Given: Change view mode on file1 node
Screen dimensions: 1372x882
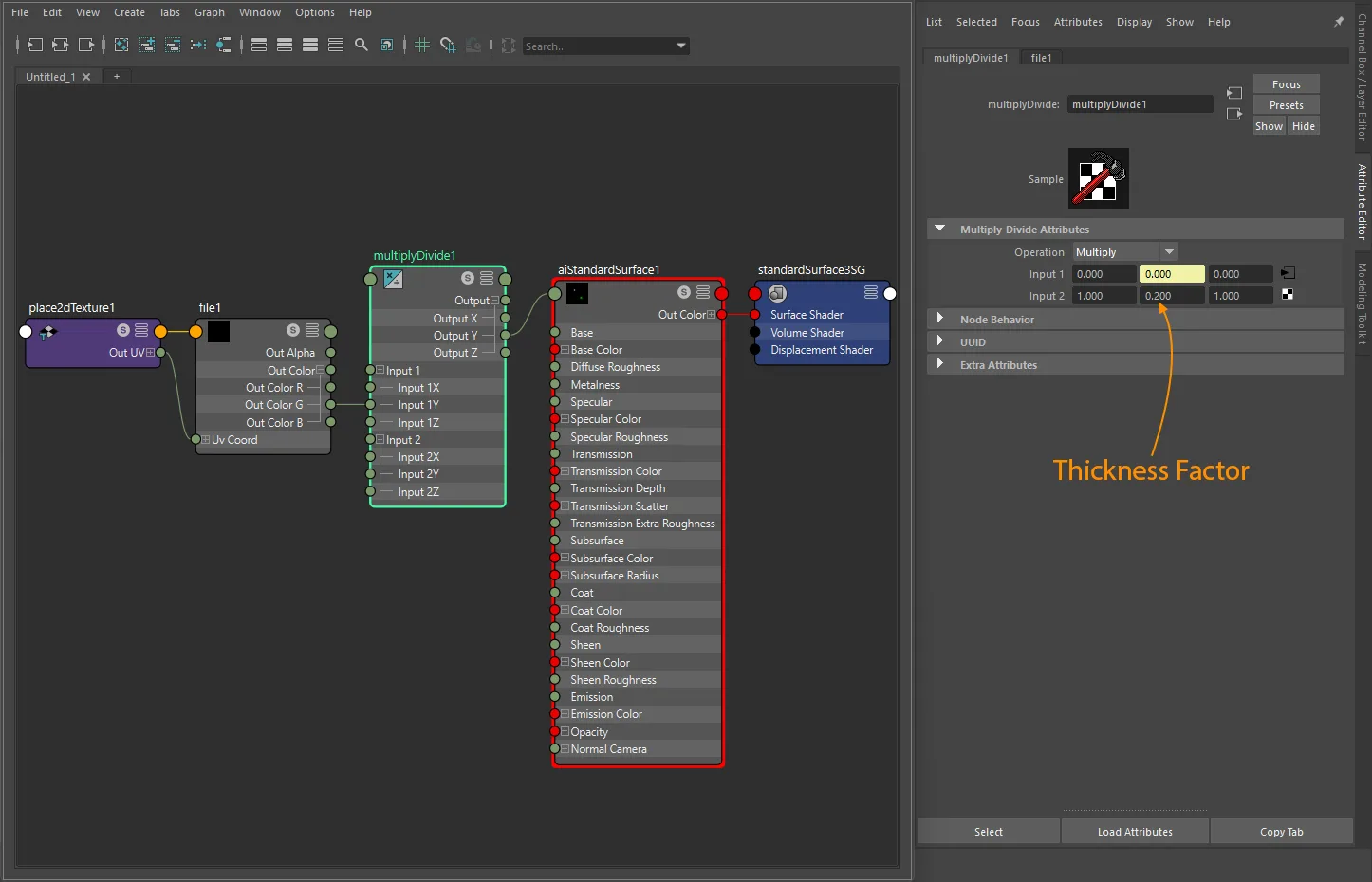Looking at the screenshot, I should (x=312, y=330).
